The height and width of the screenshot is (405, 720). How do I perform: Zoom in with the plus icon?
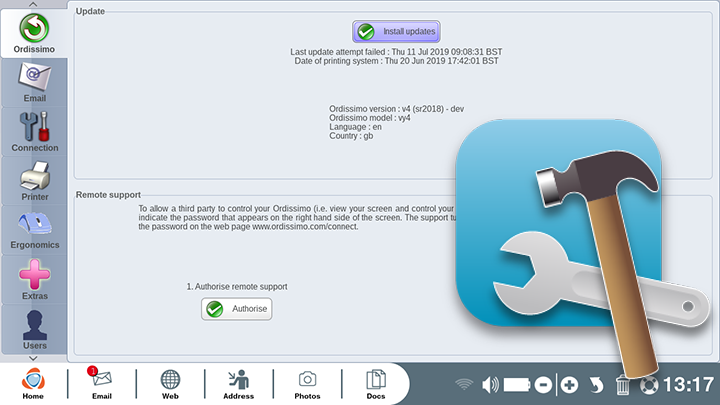point(569,385)
